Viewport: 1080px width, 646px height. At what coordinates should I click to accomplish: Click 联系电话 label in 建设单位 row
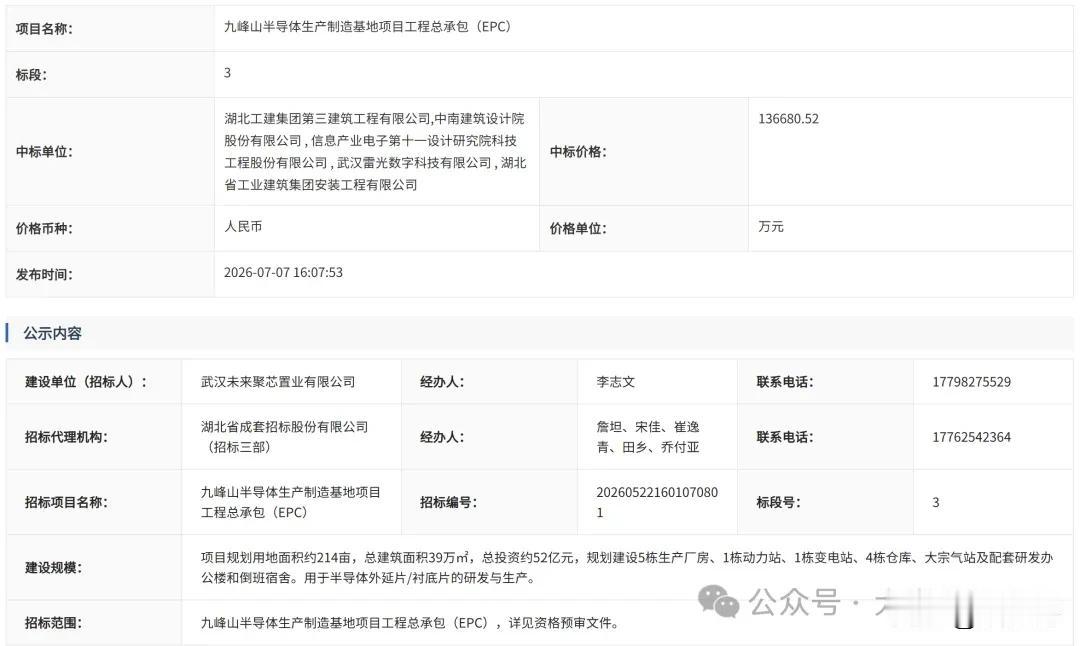click(785, 382)
